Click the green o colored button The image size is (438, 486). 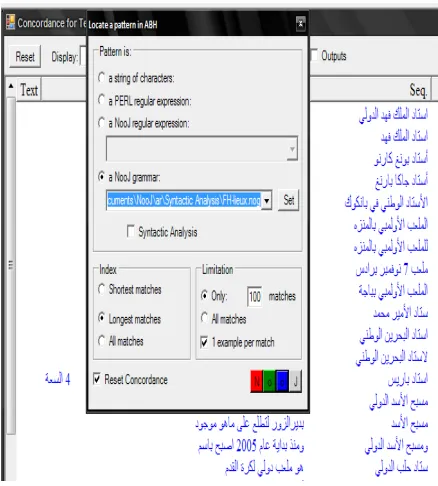tap(269, 381)
